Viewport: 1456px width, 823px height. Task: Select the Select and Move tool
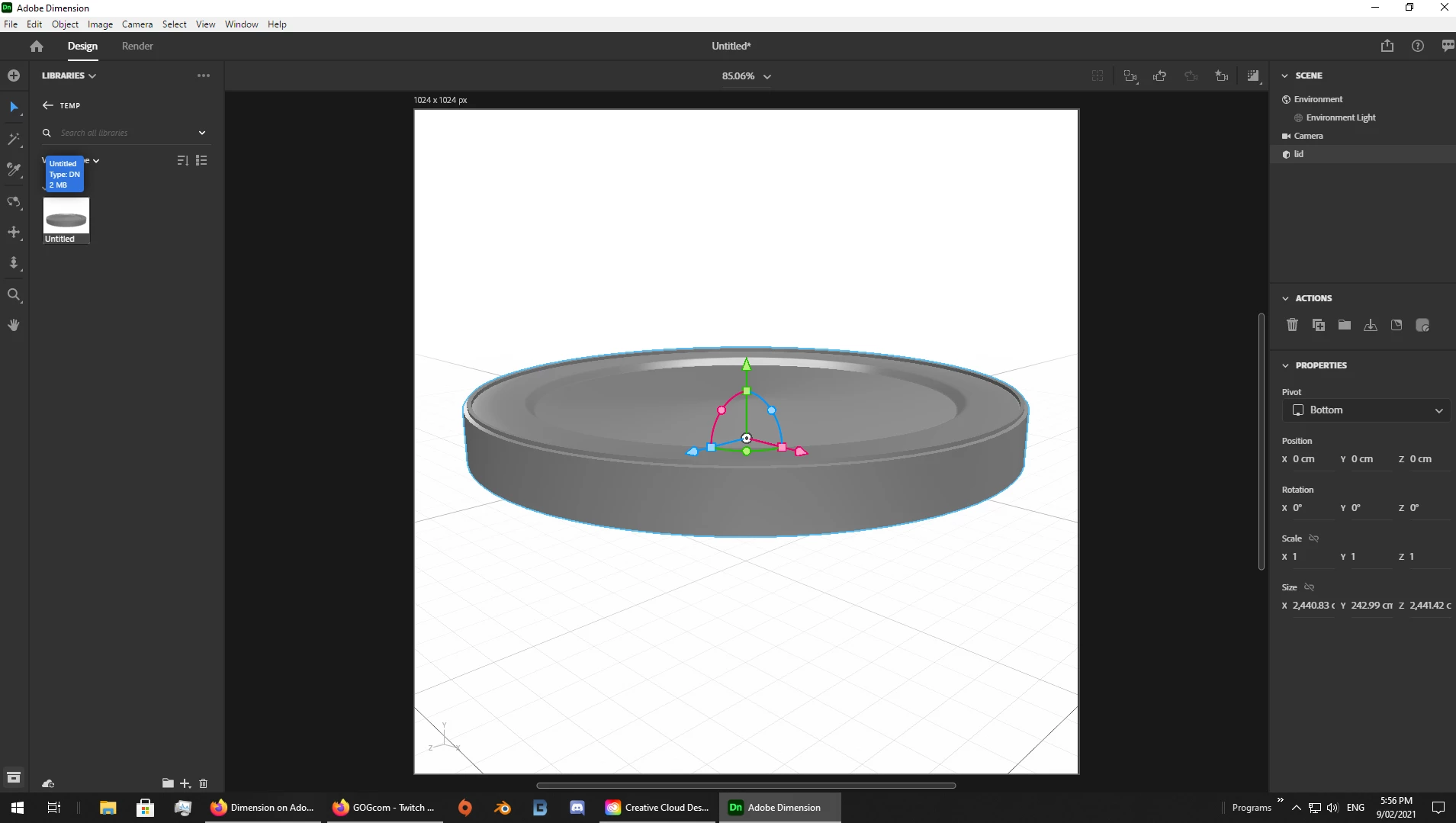14,107
